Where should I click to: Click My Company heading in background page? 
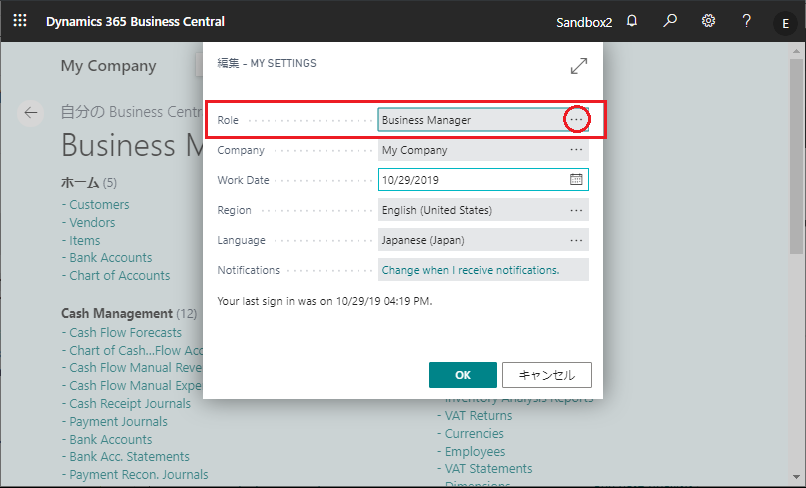click(x=108, y=66)
